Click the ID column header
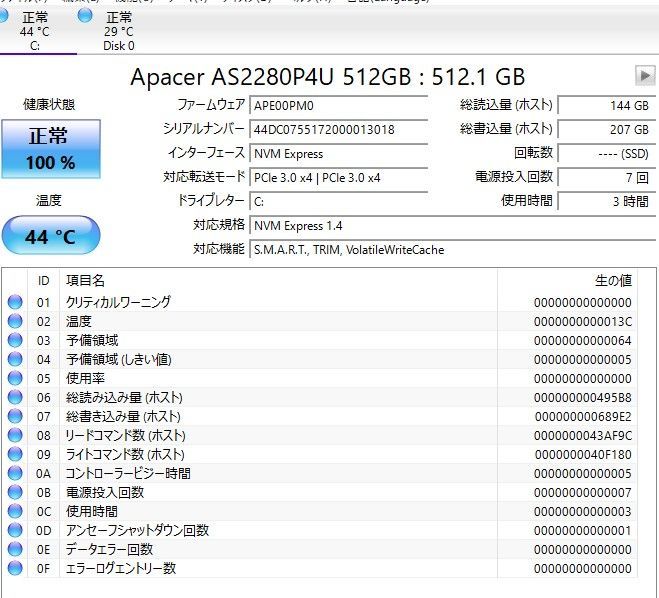Screen dimensions: 659x598 pos(44,281)
